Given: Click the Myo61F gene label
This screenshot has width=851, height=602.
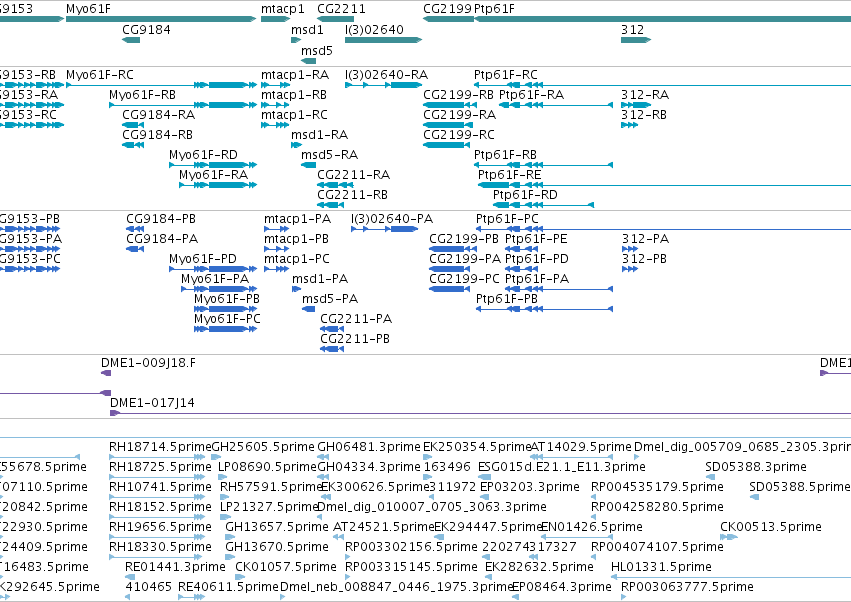Looking at the screenshot, I should tap(88, 9).
